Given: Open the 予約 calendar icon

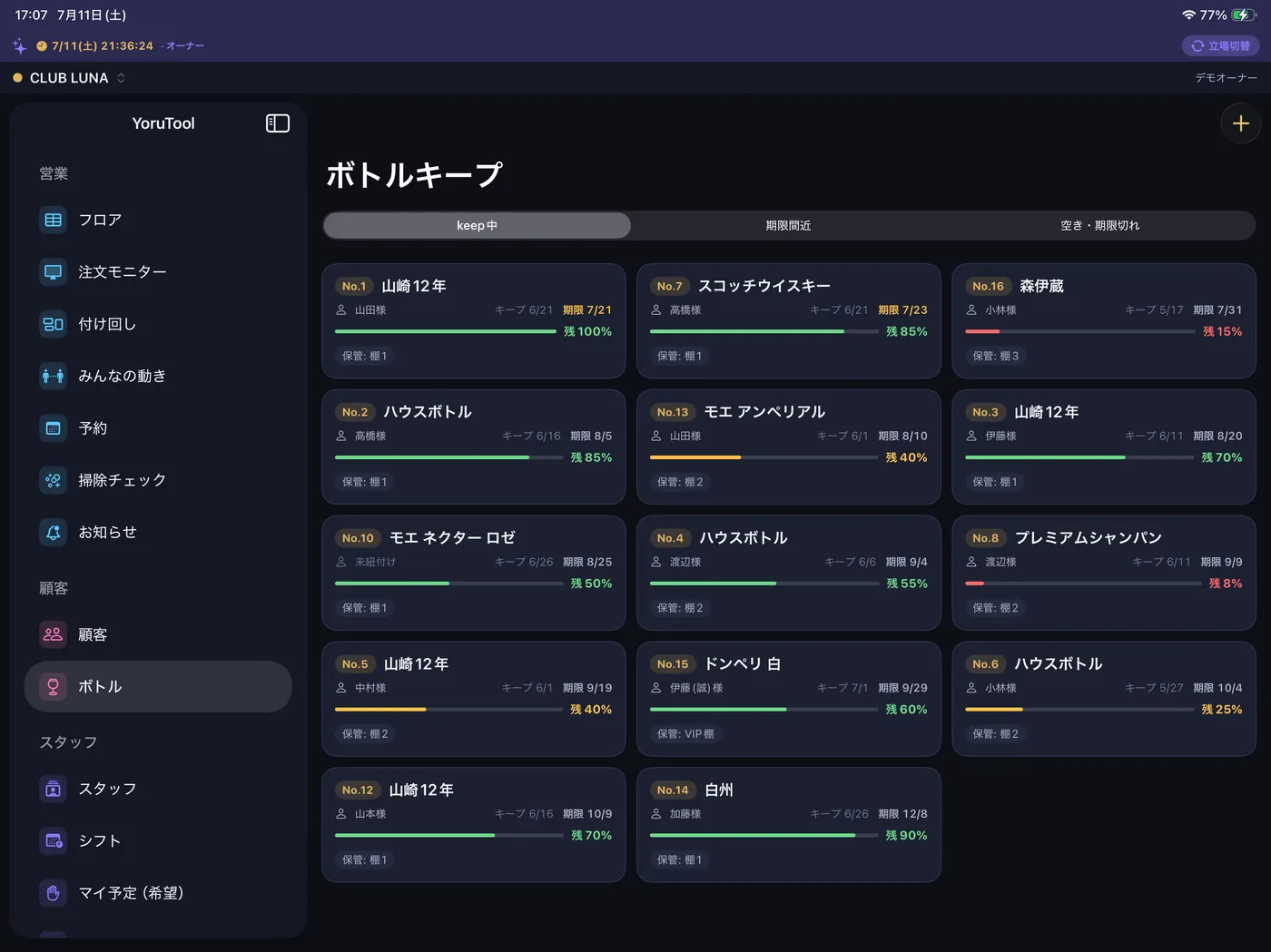Looking at the screenshot, I should (x=54, y=428).
